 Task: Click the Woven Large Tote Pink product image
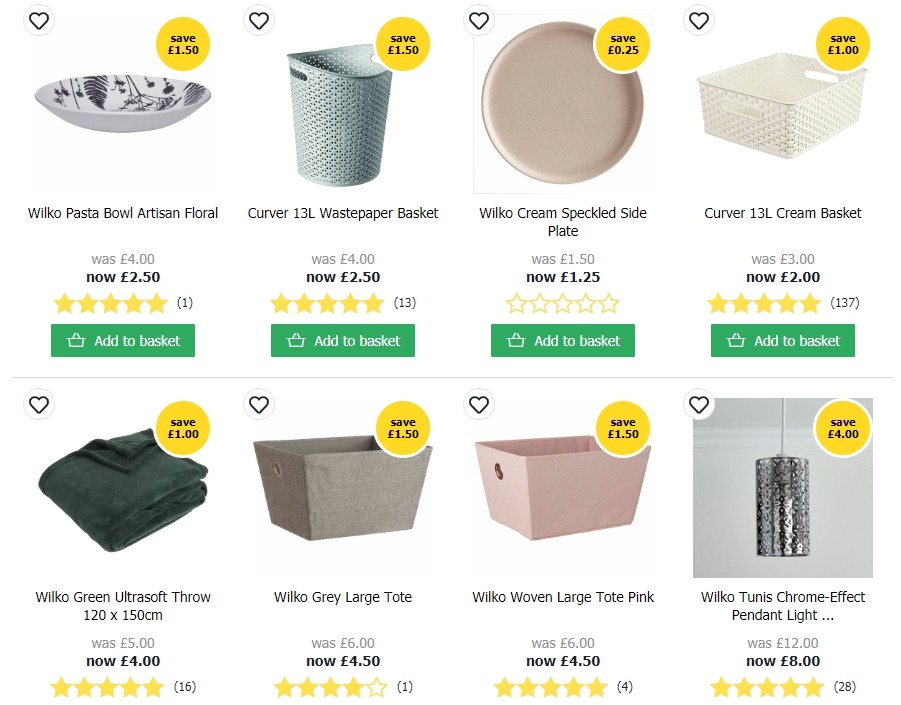coord(562,489)
